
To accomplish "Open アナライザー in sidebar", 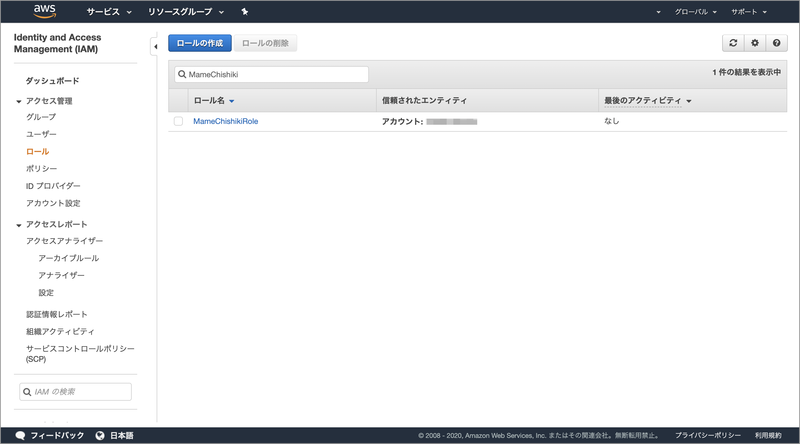I will click(61, 276).
